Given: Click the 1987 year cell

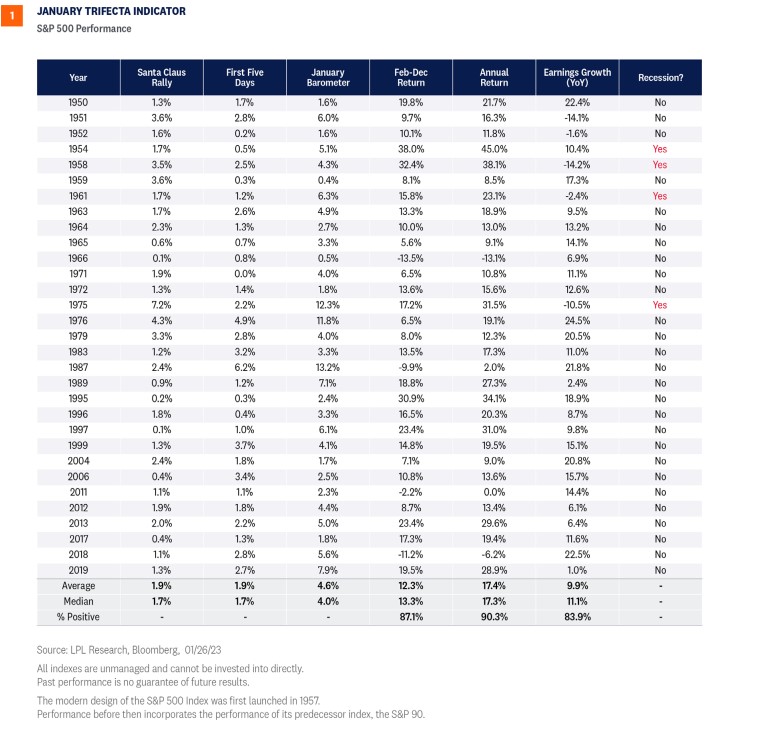Looking at the screenshot, I should coord(78,368).
